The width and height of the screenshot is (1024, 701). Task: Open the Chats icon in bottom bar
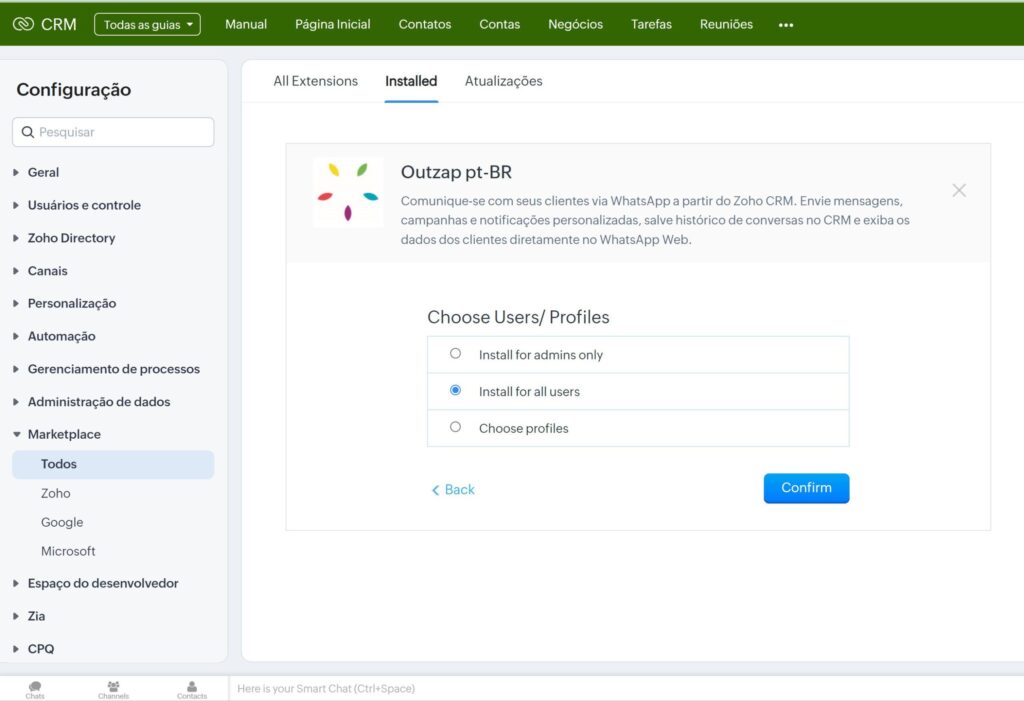35,689
